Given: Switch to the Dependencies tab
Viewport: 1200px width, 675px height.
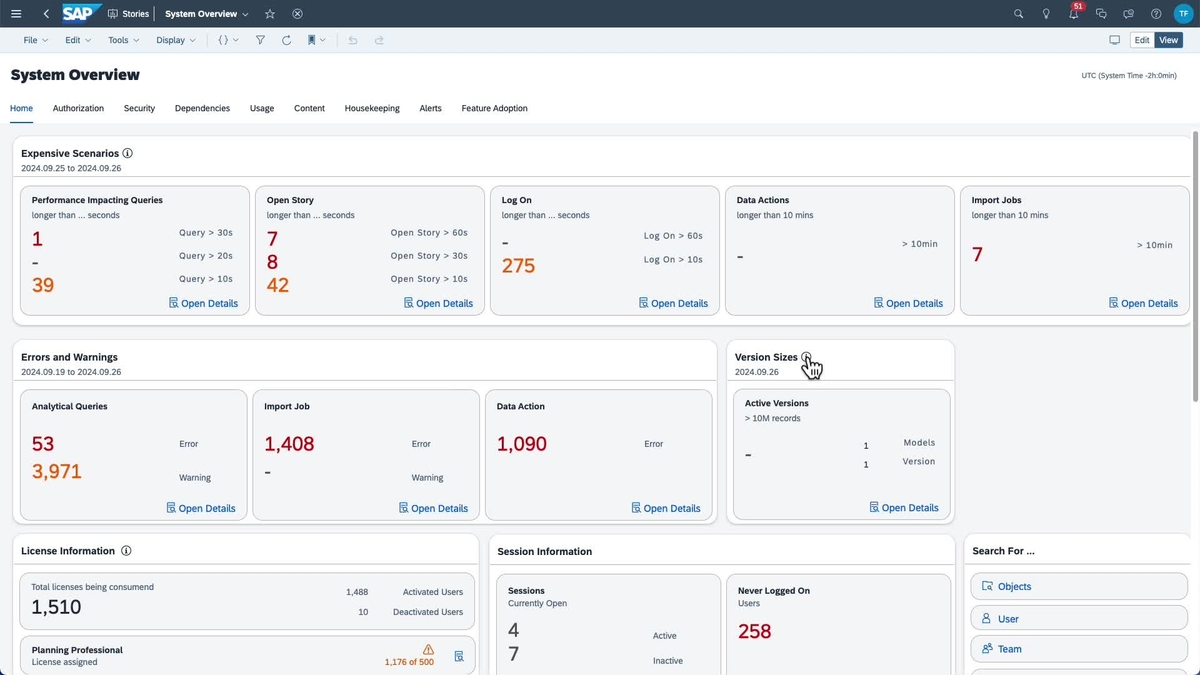Looking at the screenshot, I should click(x=202, y=108).
